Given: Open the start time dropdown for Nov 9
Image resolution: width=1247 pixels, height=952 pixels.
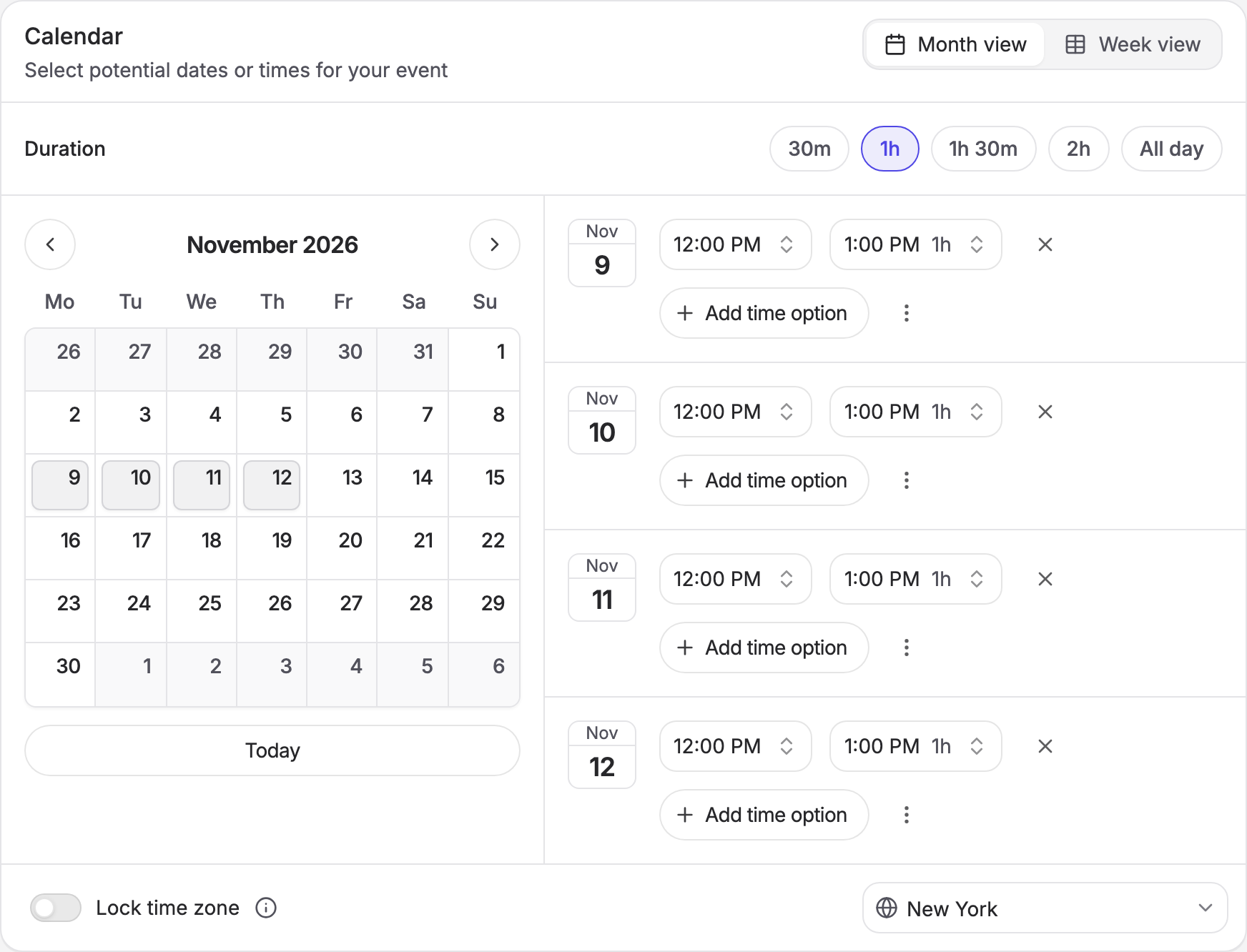Looking at the screenshot, I should tap(735, 244).
